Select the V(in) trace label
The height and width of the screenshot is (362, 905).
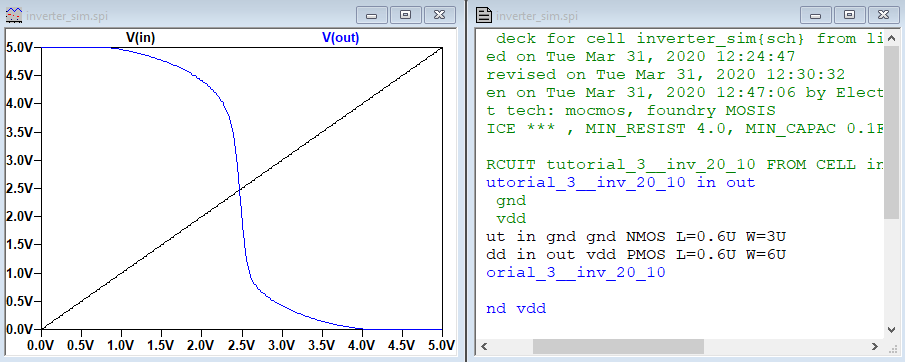pyautogui.click(x=141, y=38)
